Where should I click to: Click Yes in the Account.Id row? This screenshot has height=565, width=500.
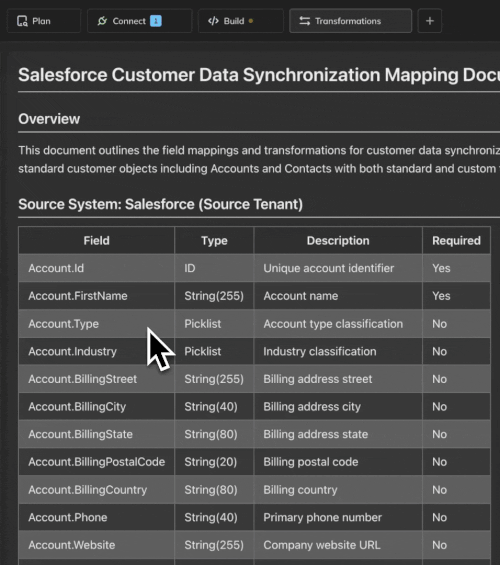456,268
